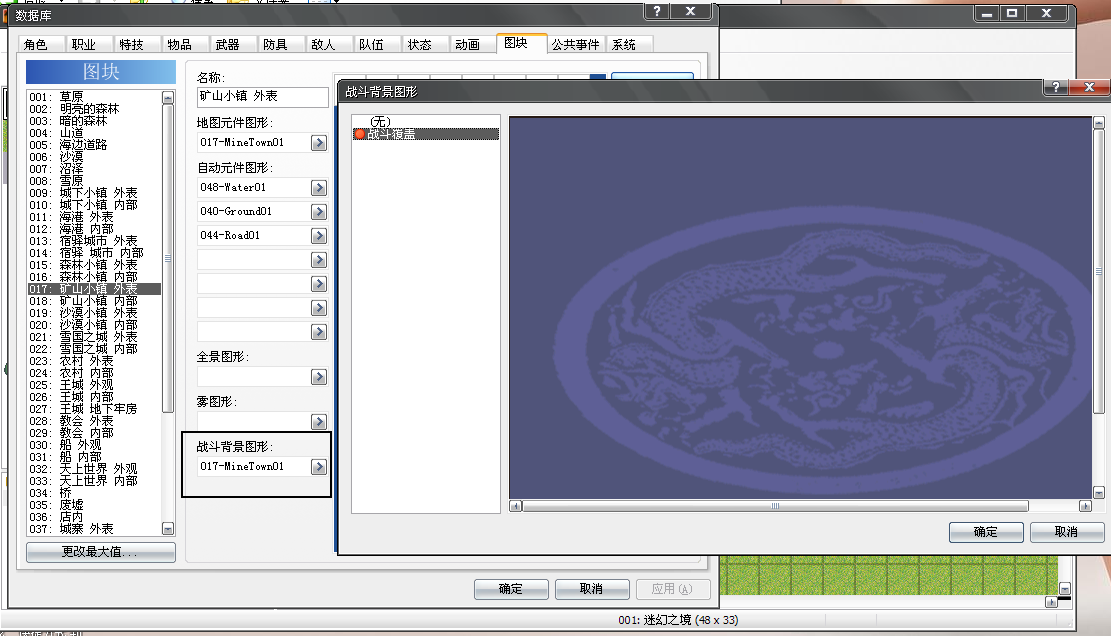
Task: Select tileset 013: 宿驿城市 外表
Action: (94, 242)
